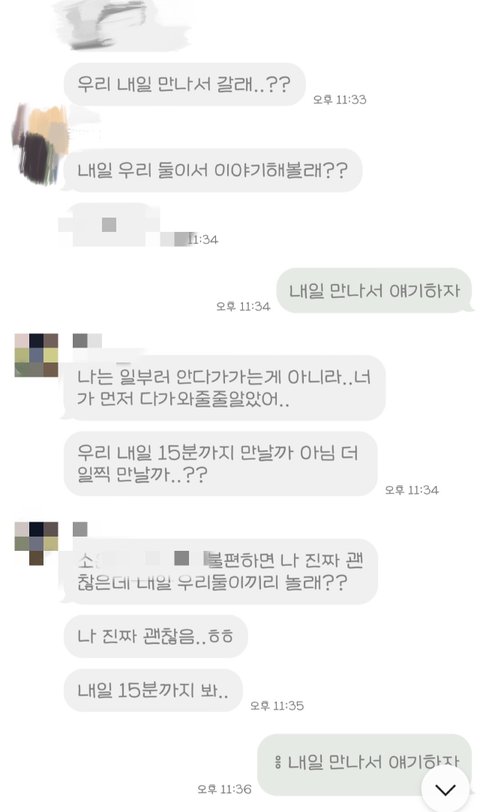Tap the message containing 불편하면 나 진짜 괜찮은데
480x812 pixels.
[221, 572]
